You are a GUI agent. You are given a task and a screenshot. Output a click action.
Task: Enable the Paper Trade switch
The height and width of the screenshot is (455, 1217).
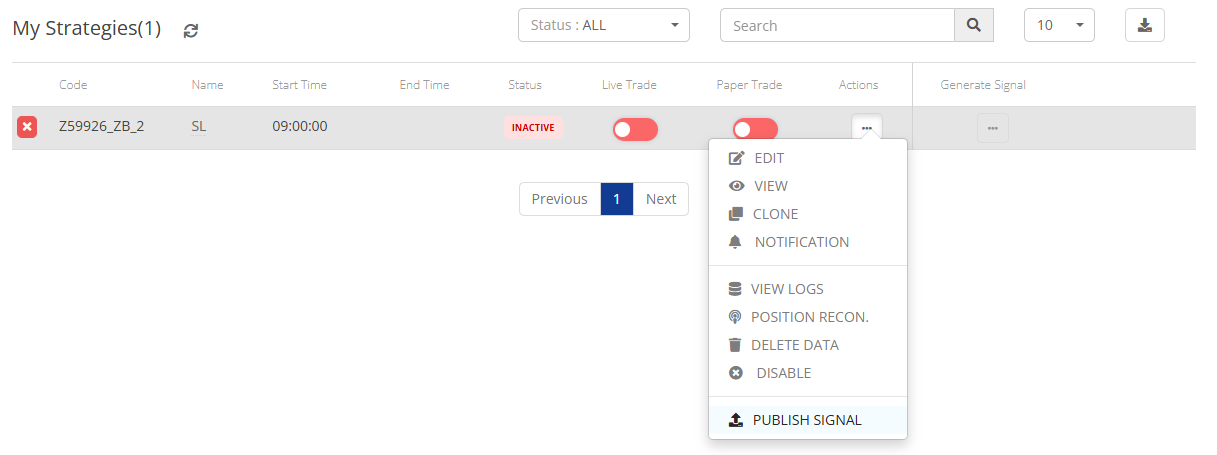point(755,129)
